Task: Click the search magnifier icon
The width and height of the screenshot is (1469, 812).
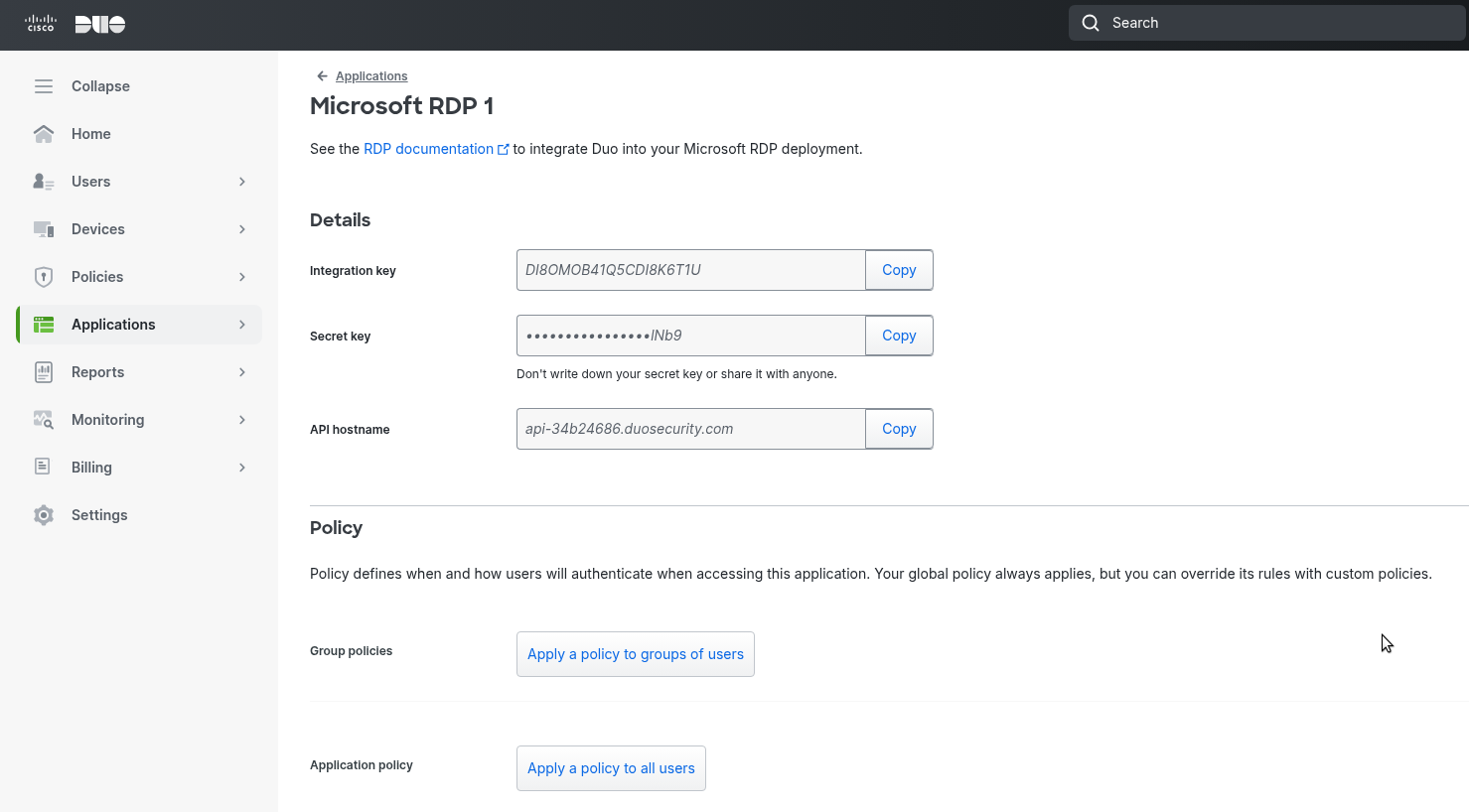Action: pyautogui.click(x=1091, y=23)
